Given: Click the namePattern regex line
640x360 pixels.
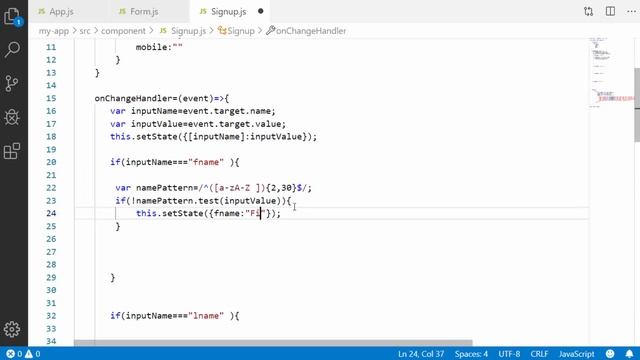Looking at the screenshot, I should click(213, 188).
